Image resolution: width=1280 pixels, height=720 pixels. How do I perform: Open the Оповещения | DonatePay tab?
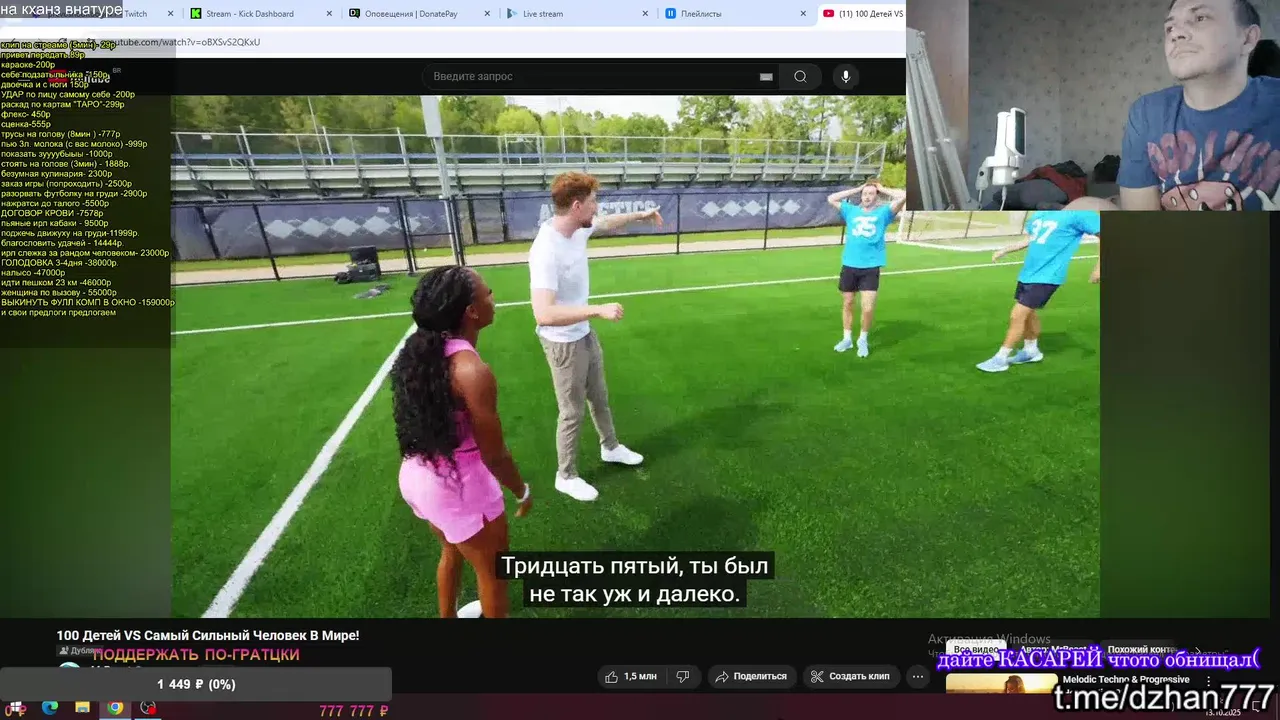point(418,14)
